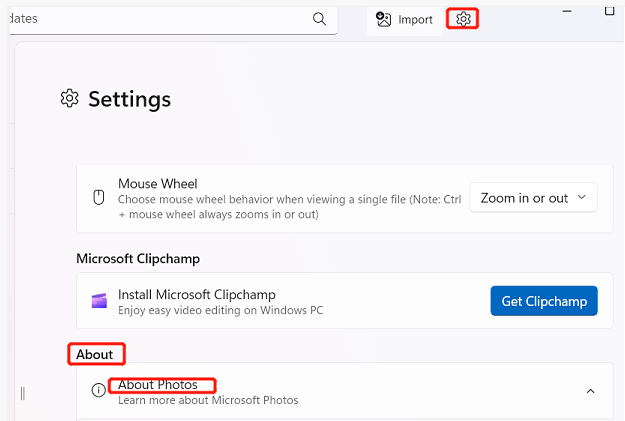Click the Settings heading gear icon
Viewport: 625px width, 421px height.
tap(70, 98)
